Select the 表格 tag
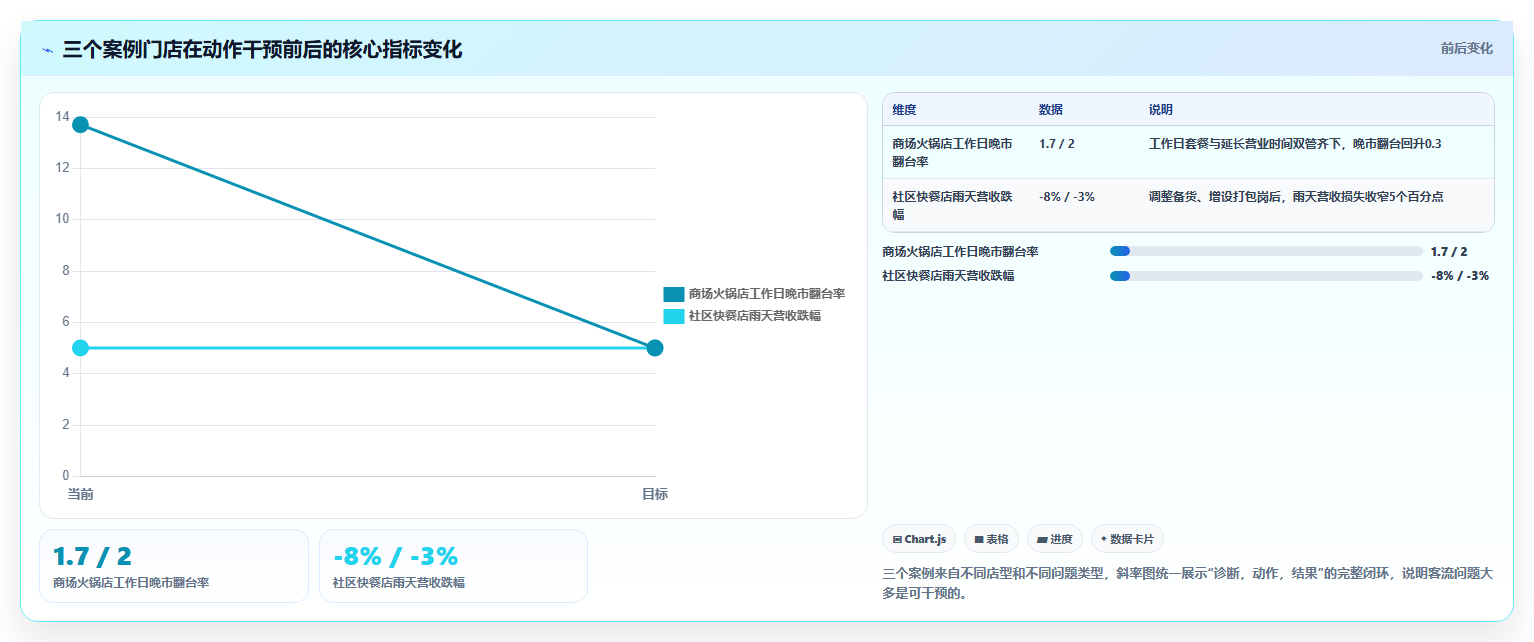The height and width of the screenshot is (642, 1534). tap(991, 539)
